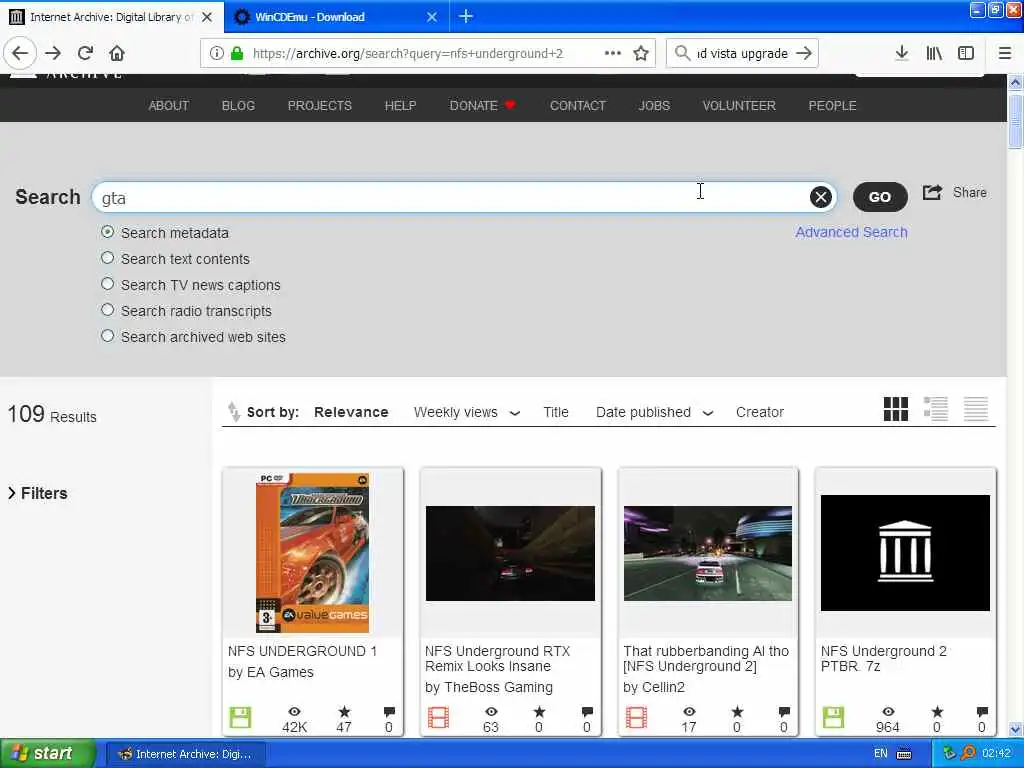Screen dimensions: 1024x768
Task: Open DONATE in the navigation bar
Action: (482, 105)
